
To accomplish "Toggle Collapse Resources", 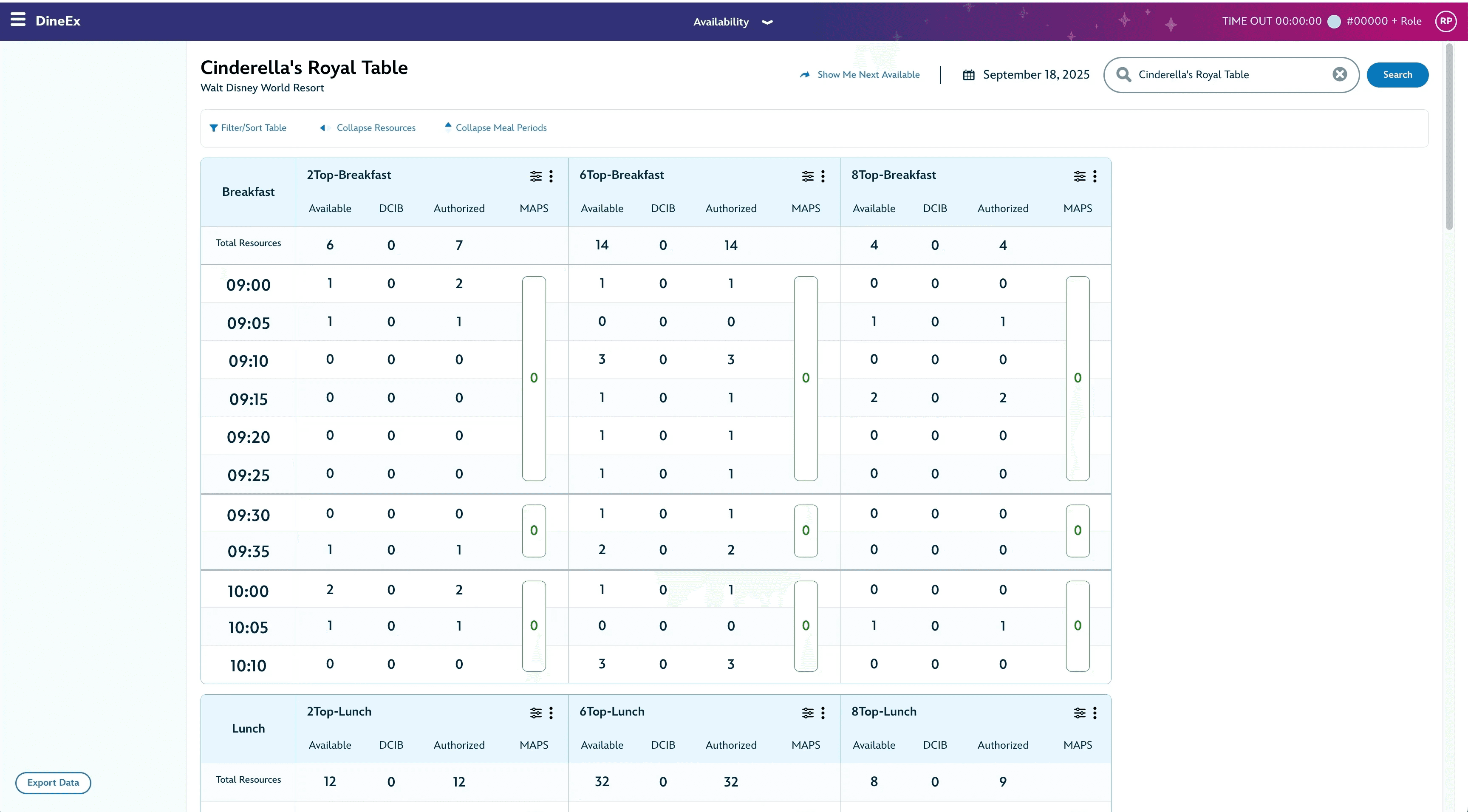I will (375, 127).
